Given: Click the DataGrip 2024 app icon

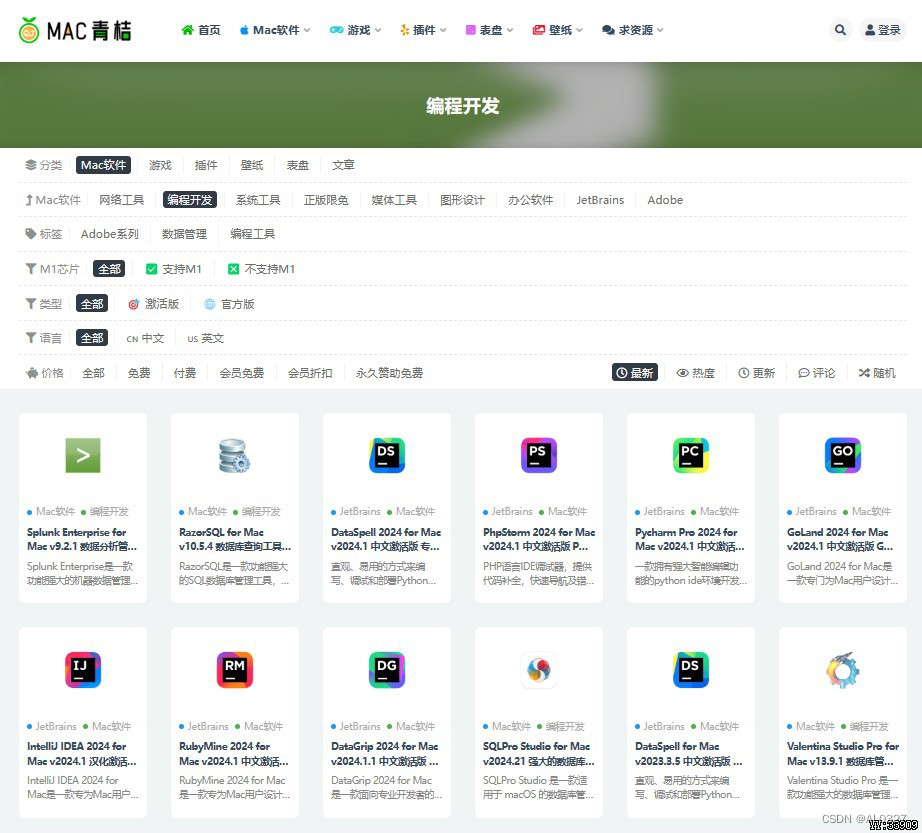Looking at the screenshot, I should pyautogui.click(x=386, y=670).
